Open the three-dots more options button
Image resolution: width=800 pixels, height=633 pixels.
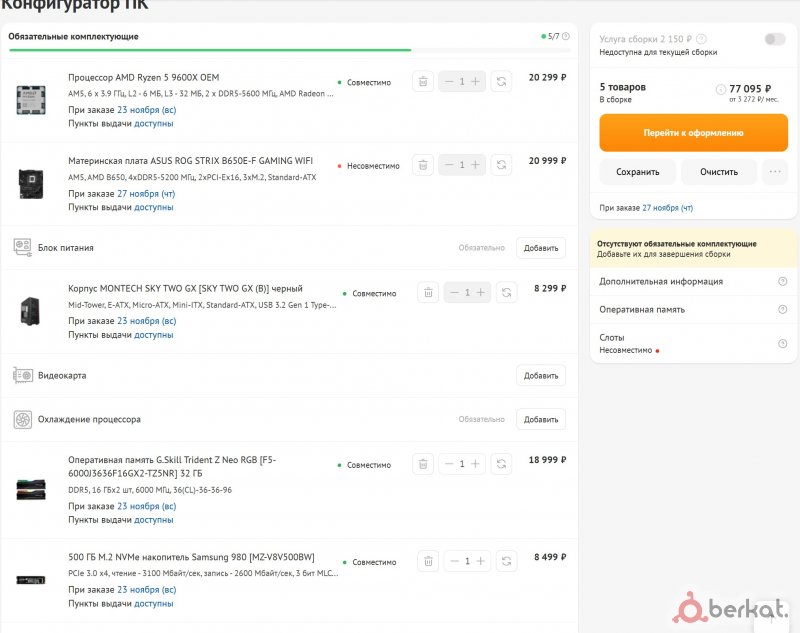click(774, 172)
